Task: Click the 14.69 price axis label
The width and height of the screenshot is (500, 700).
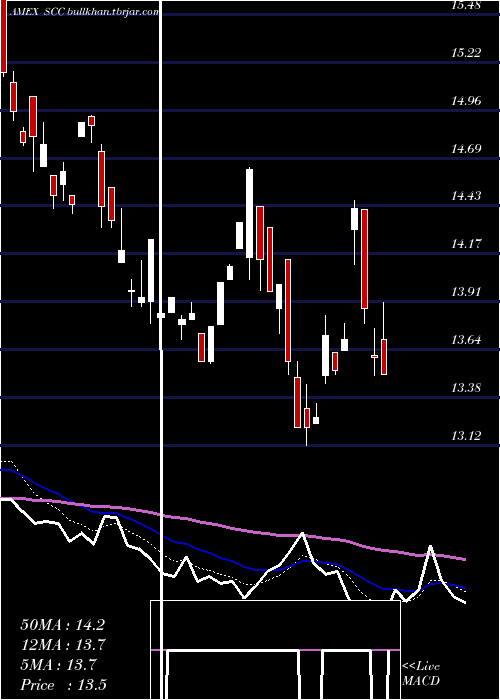Action: click(466, 149)
